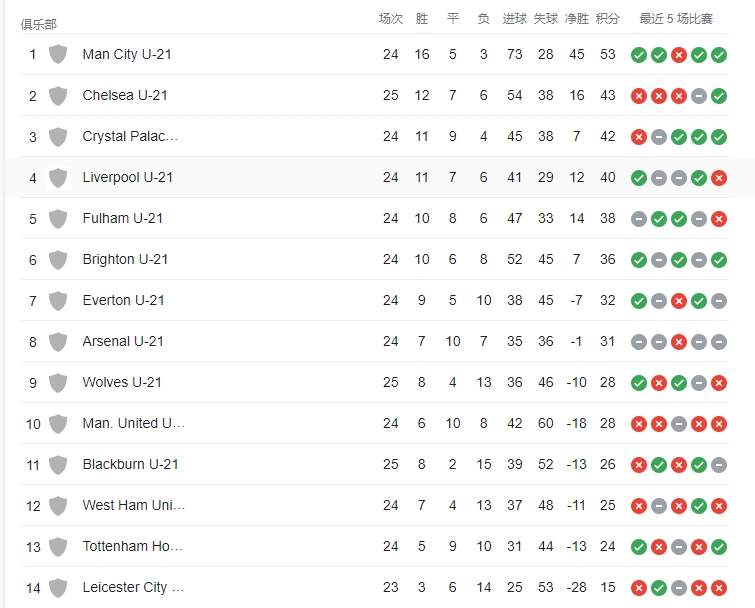Image resolution: width=755 pixels, height=608 pixels.
Task: Click the 俱乐部 club column header
Action: point(39,23)
